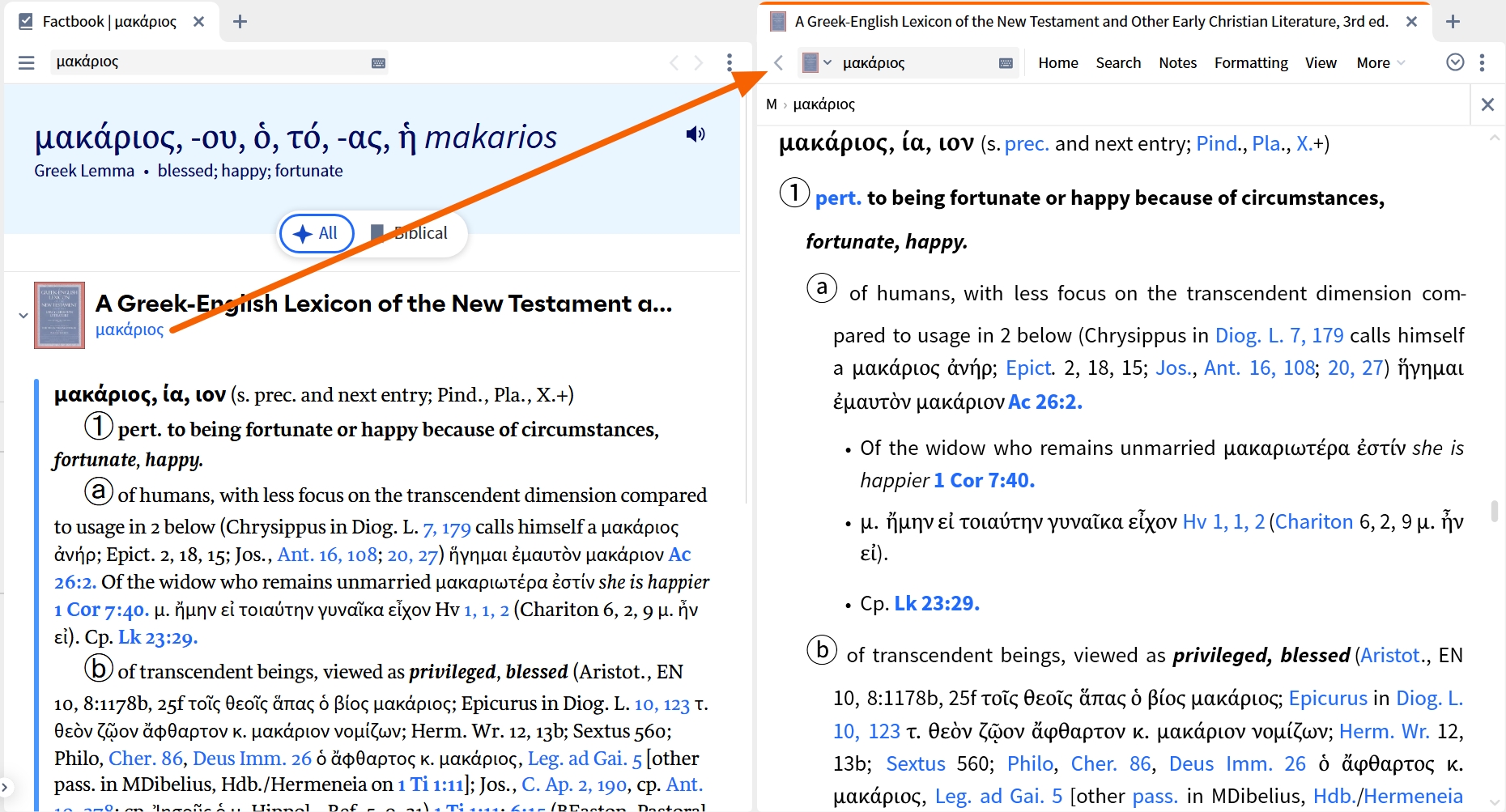Open the Ant. 16, 108 reference in Factbook
The image size is (1506, 812).
(327, 555)
